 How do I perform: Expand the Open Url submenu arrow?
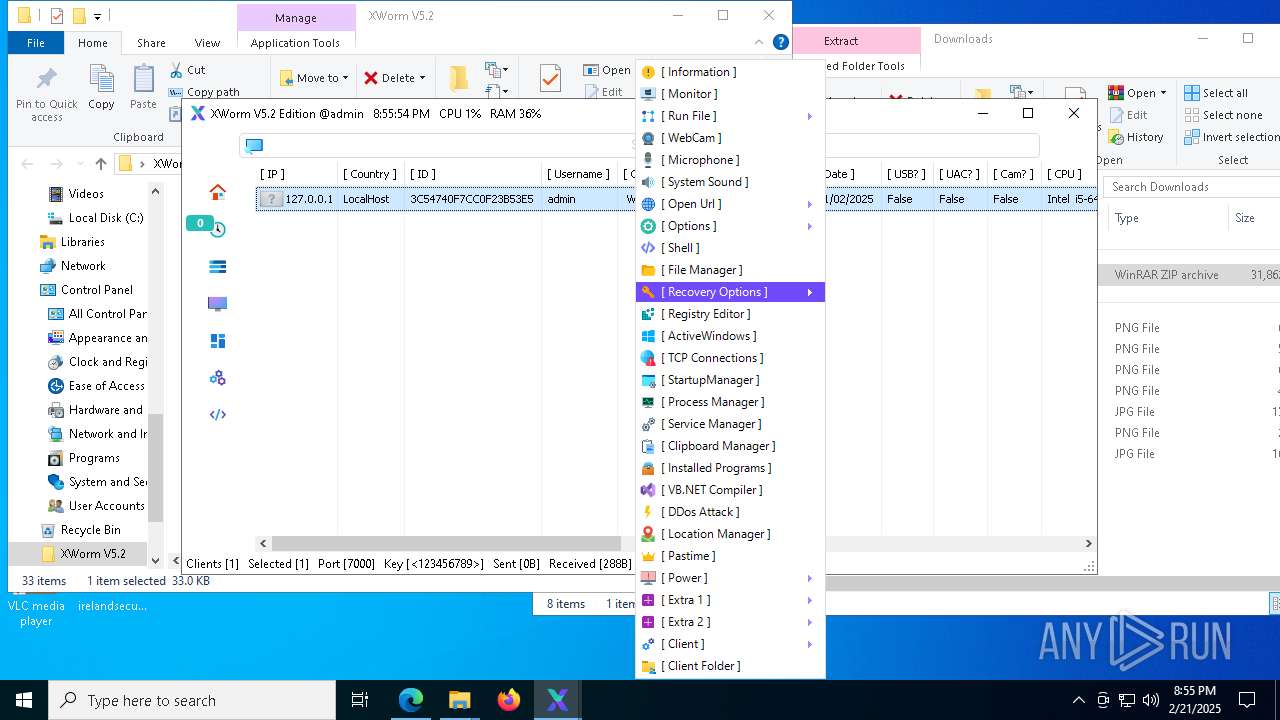tap(809, 204)
